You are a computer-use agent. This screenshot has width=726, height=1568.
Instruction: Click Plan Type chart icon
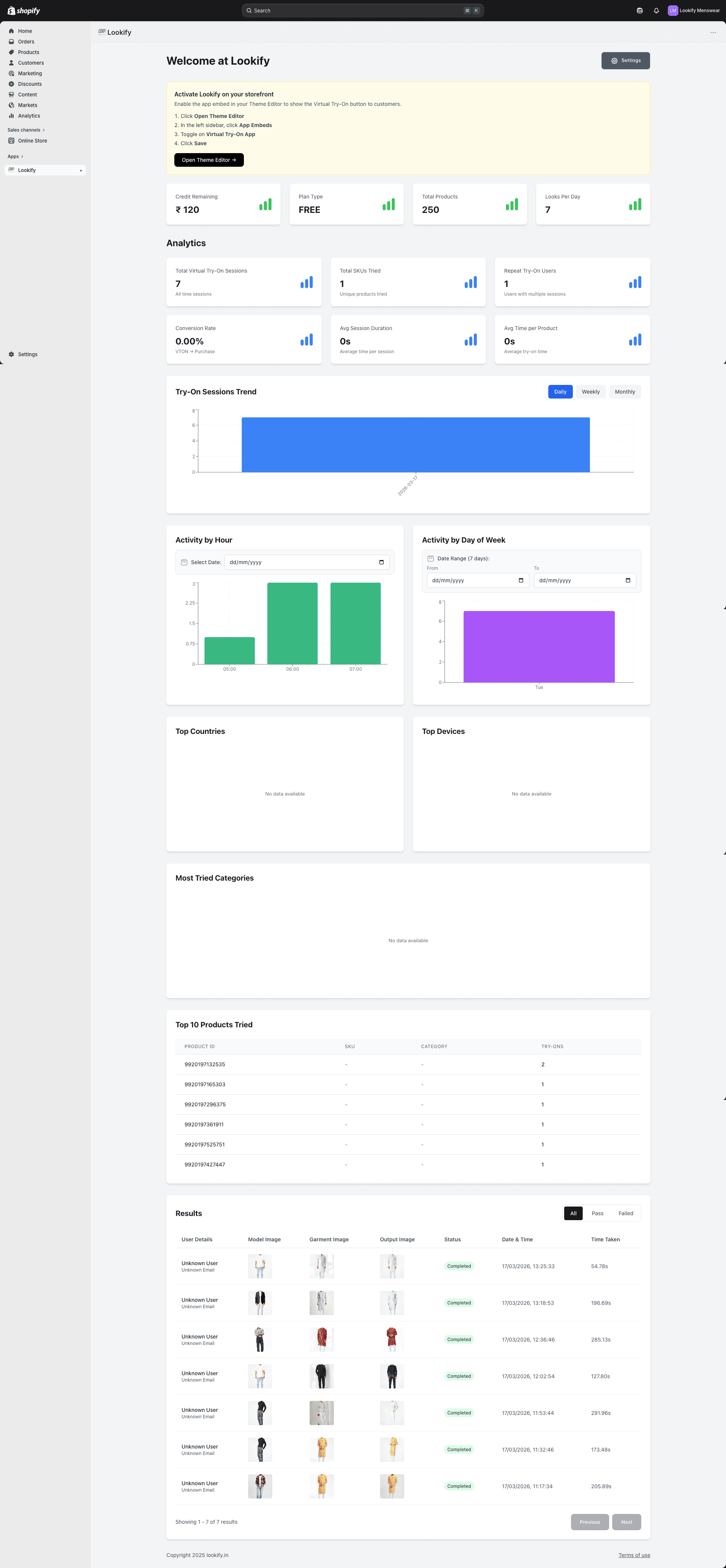coord(388,204)
